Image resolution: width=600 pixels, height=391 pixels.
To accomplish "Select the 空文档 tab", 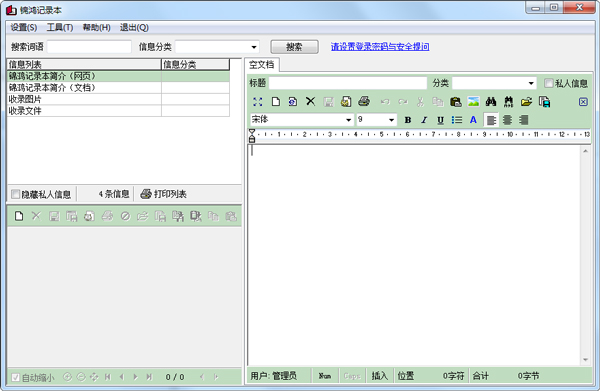I will coord(262,65).
